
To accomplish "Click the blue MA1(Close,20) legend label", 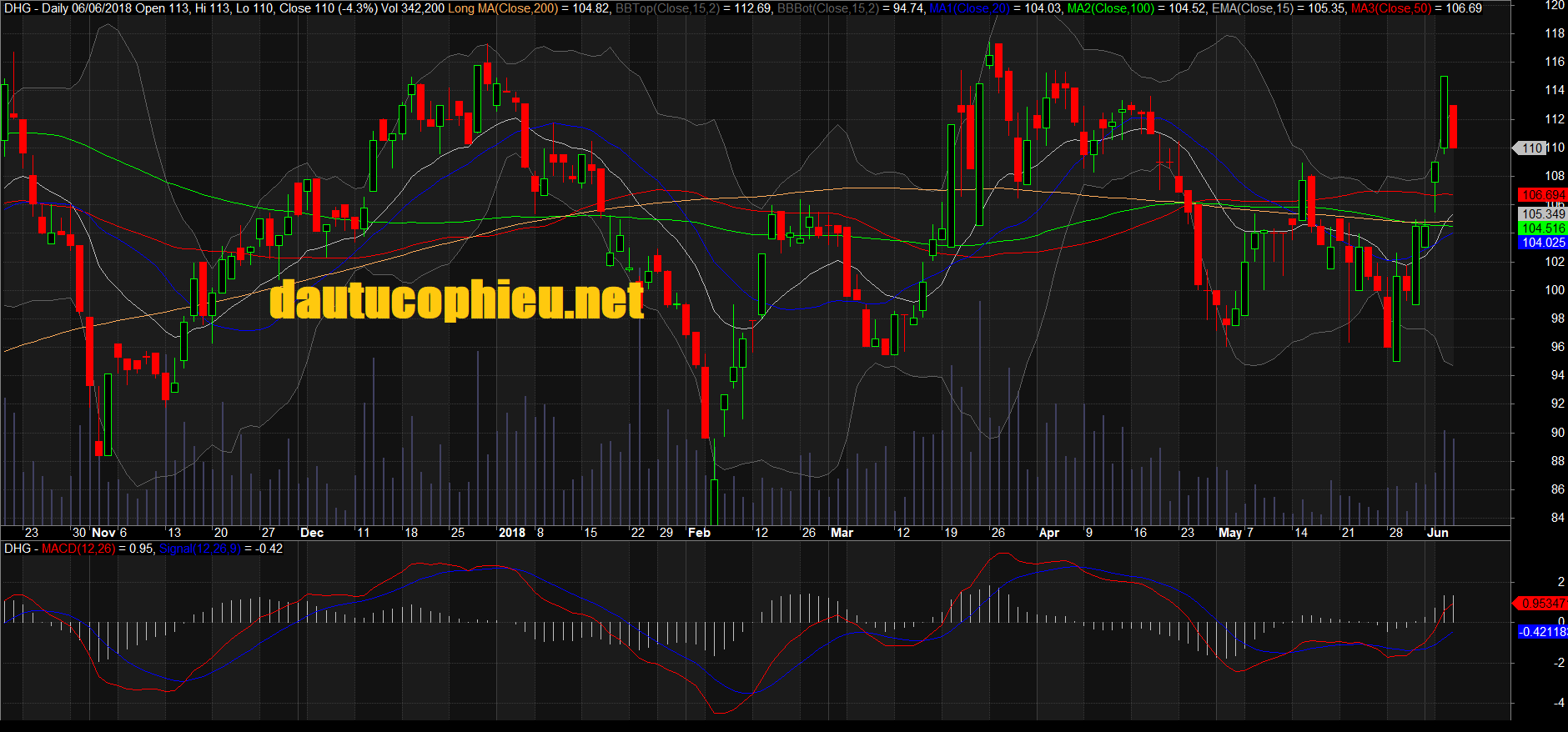I will (969, 8).
